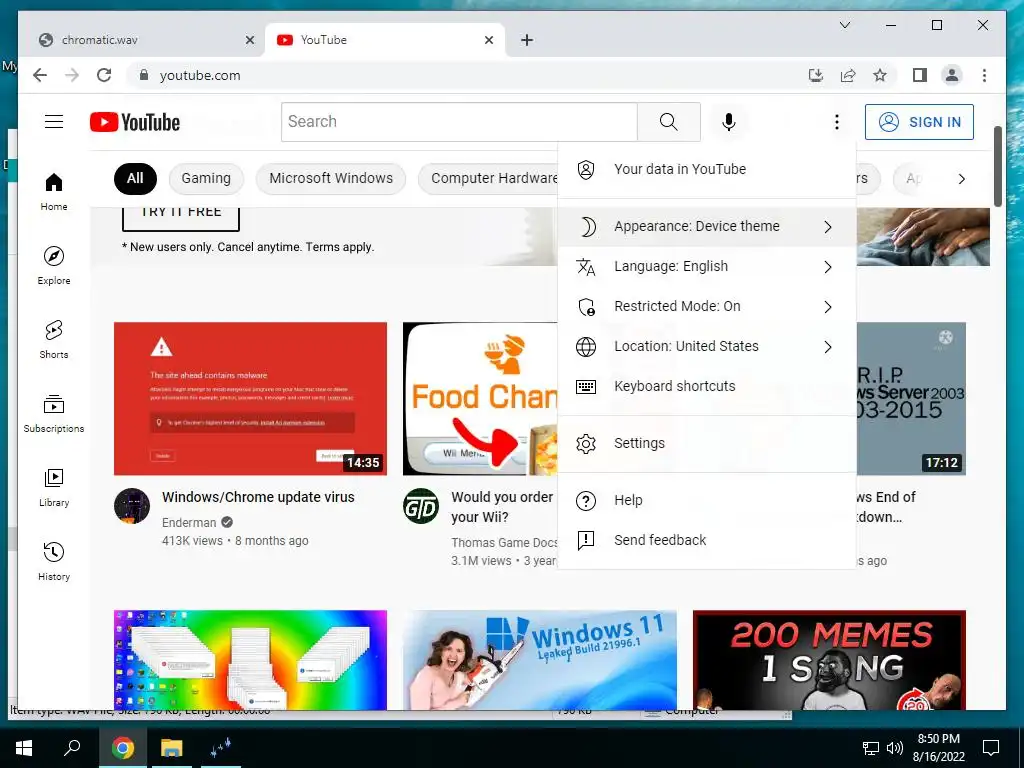Expand Appearance: Device theme submenu
Screen dimensions: 1024x768
coord(707,227)
